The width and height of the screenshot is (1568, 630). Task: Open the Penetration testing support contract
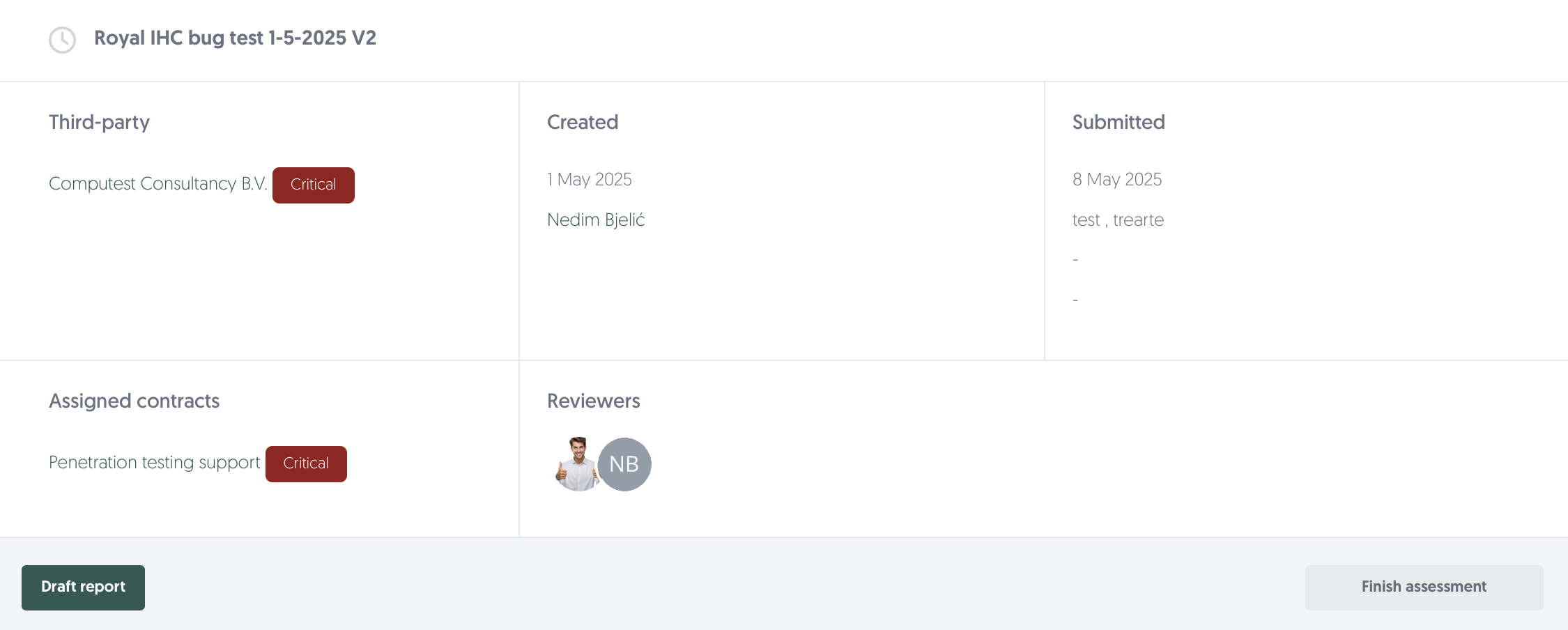(154, 463)
